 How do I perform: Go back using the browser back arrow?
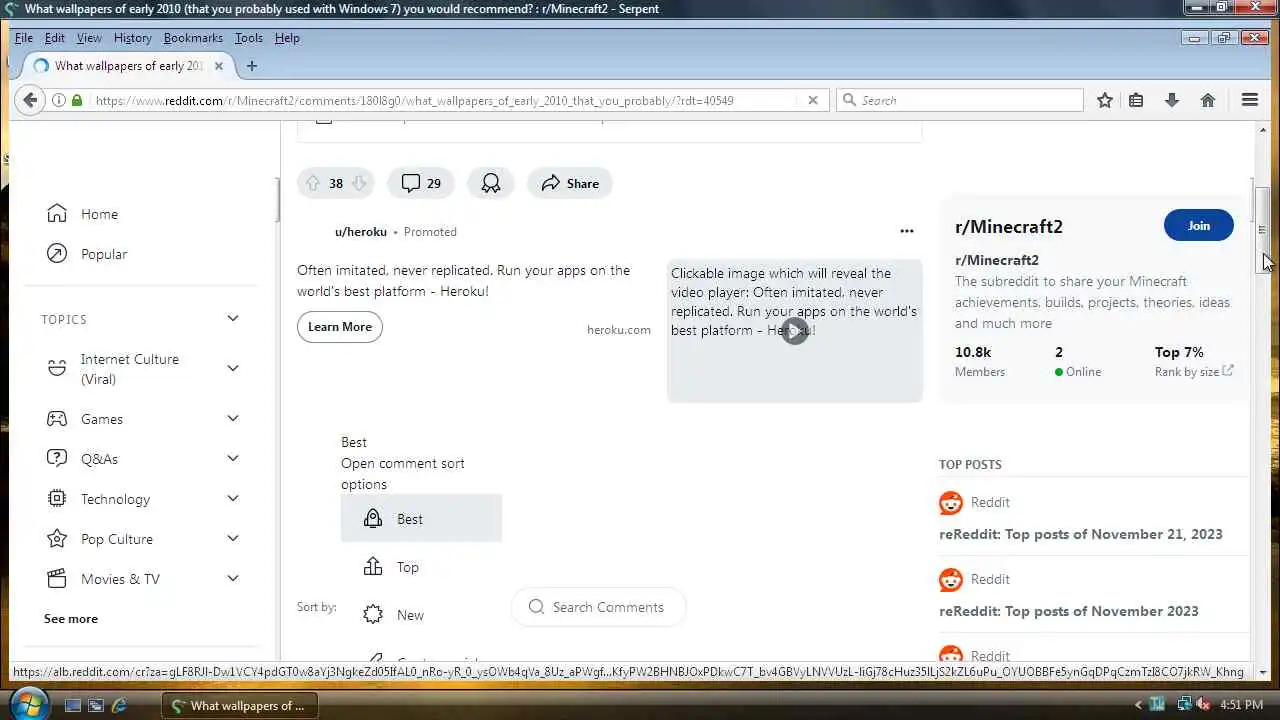pos(30,100)
